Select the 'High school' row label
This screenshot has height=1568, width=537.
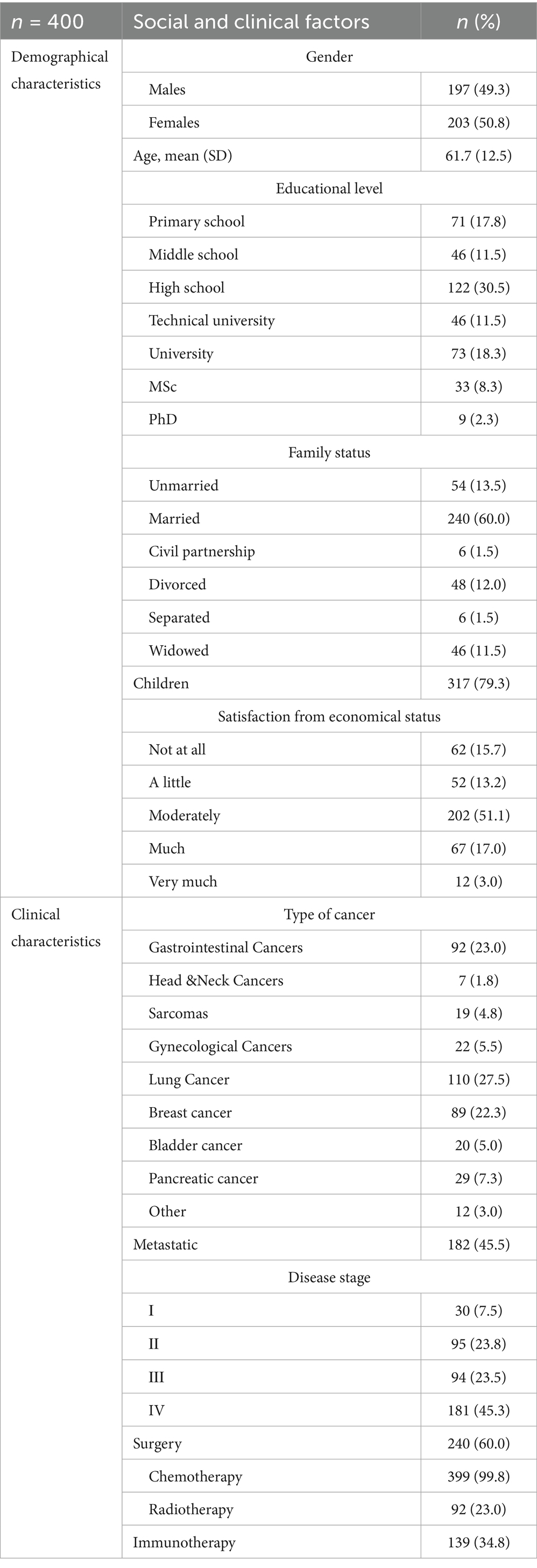(186, 287)
